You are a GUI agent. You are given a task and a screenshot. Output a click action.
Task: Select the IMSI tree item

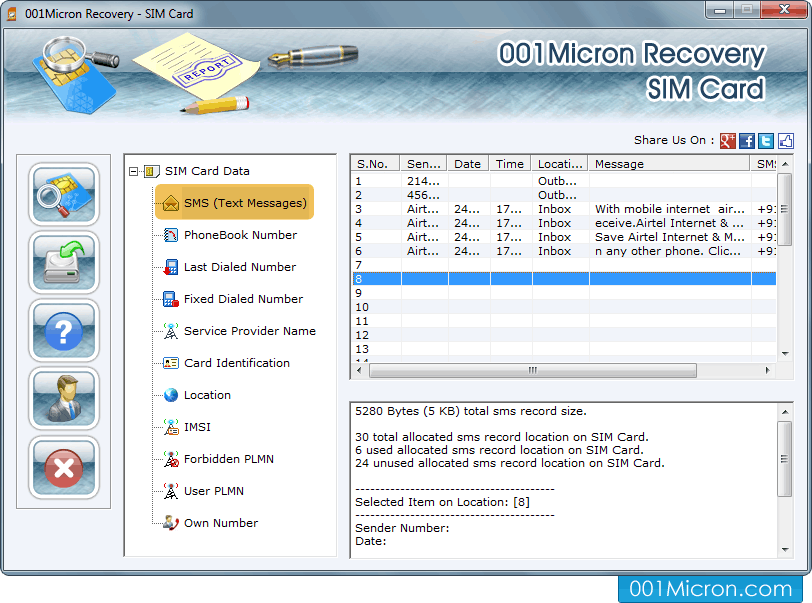[x=197, y=427]
